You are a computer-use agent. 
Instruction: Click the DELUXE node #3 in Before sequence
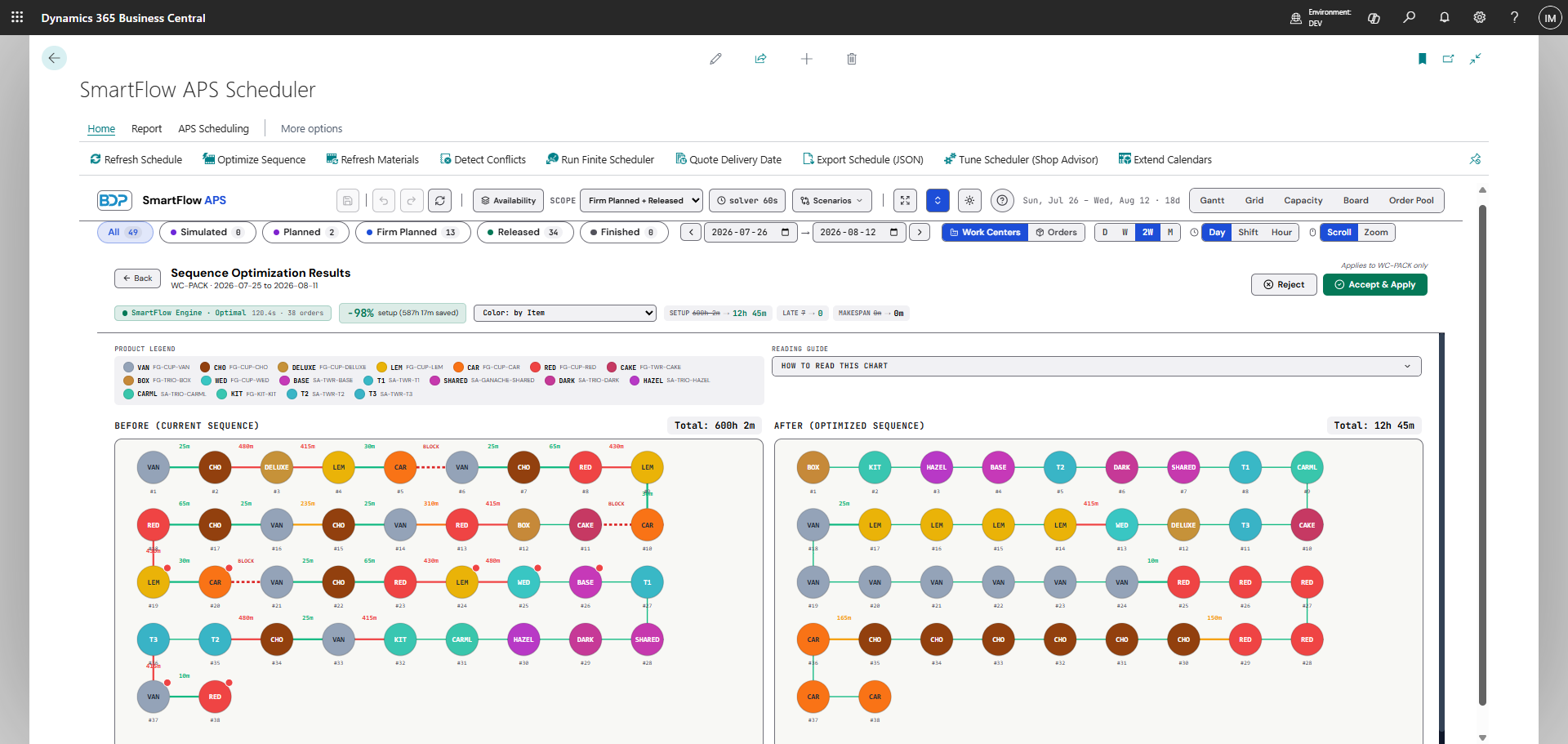click(x=277, y=467)
